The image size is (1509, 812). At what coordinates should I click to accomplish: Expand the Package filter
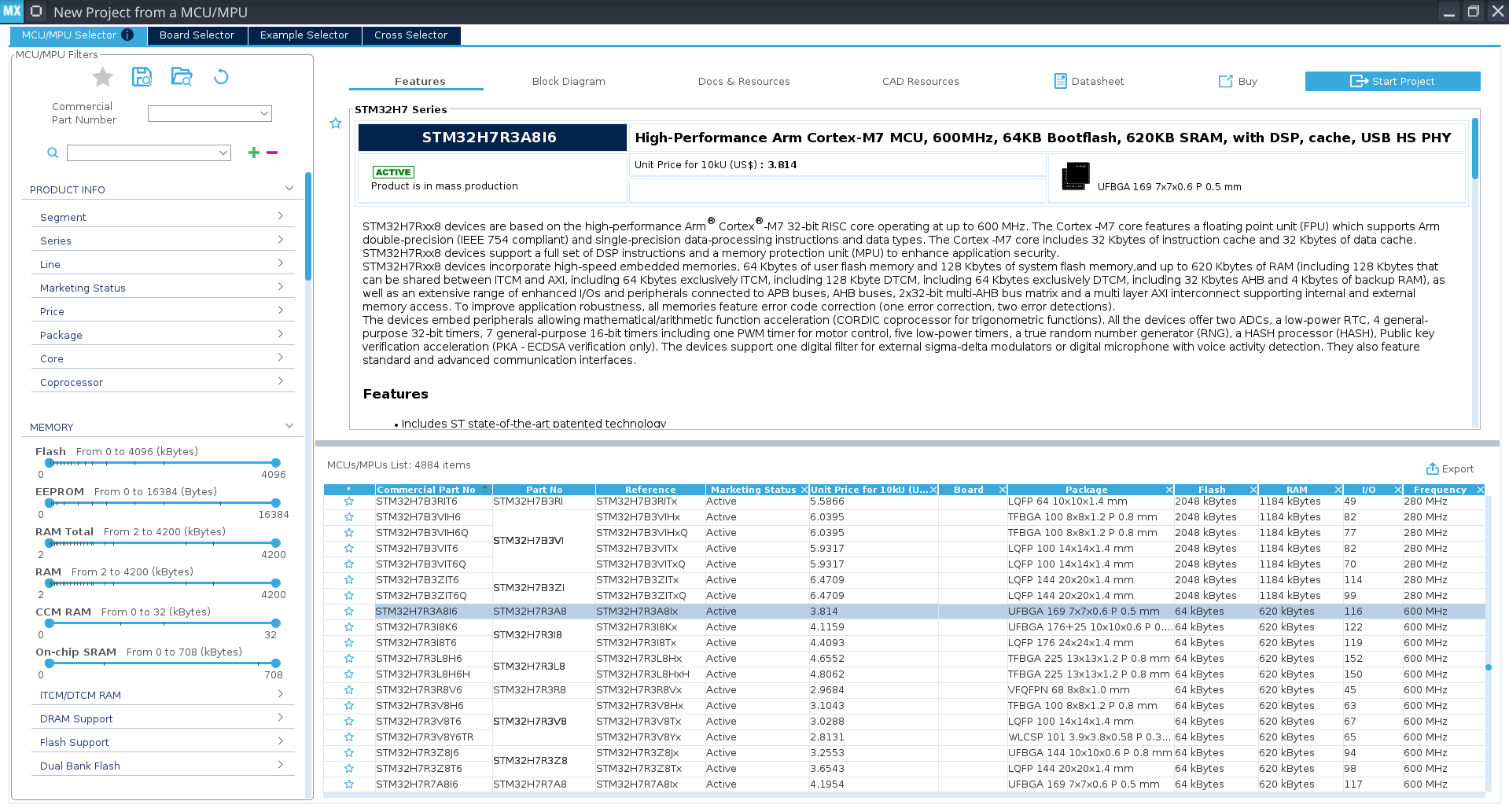pos(280,334)
